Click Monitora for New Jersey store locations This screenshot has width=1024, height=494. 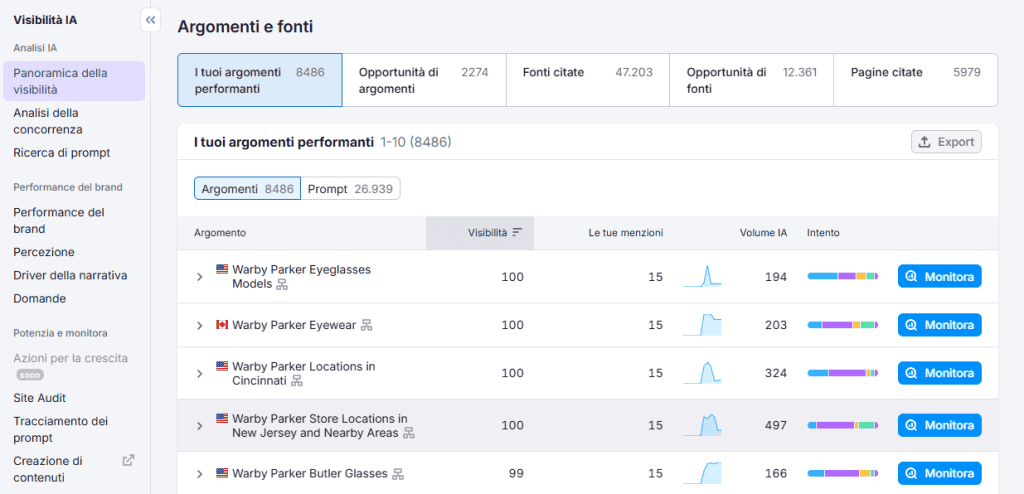tap(940, 425)
